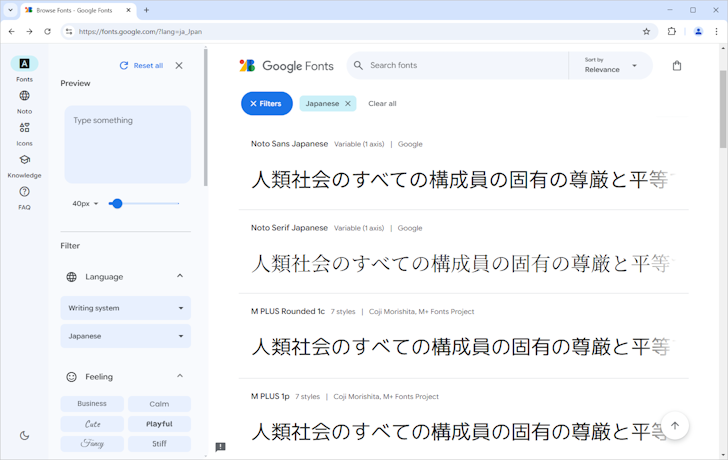Bookmark this page with star icon

click(x=646, y=32)
